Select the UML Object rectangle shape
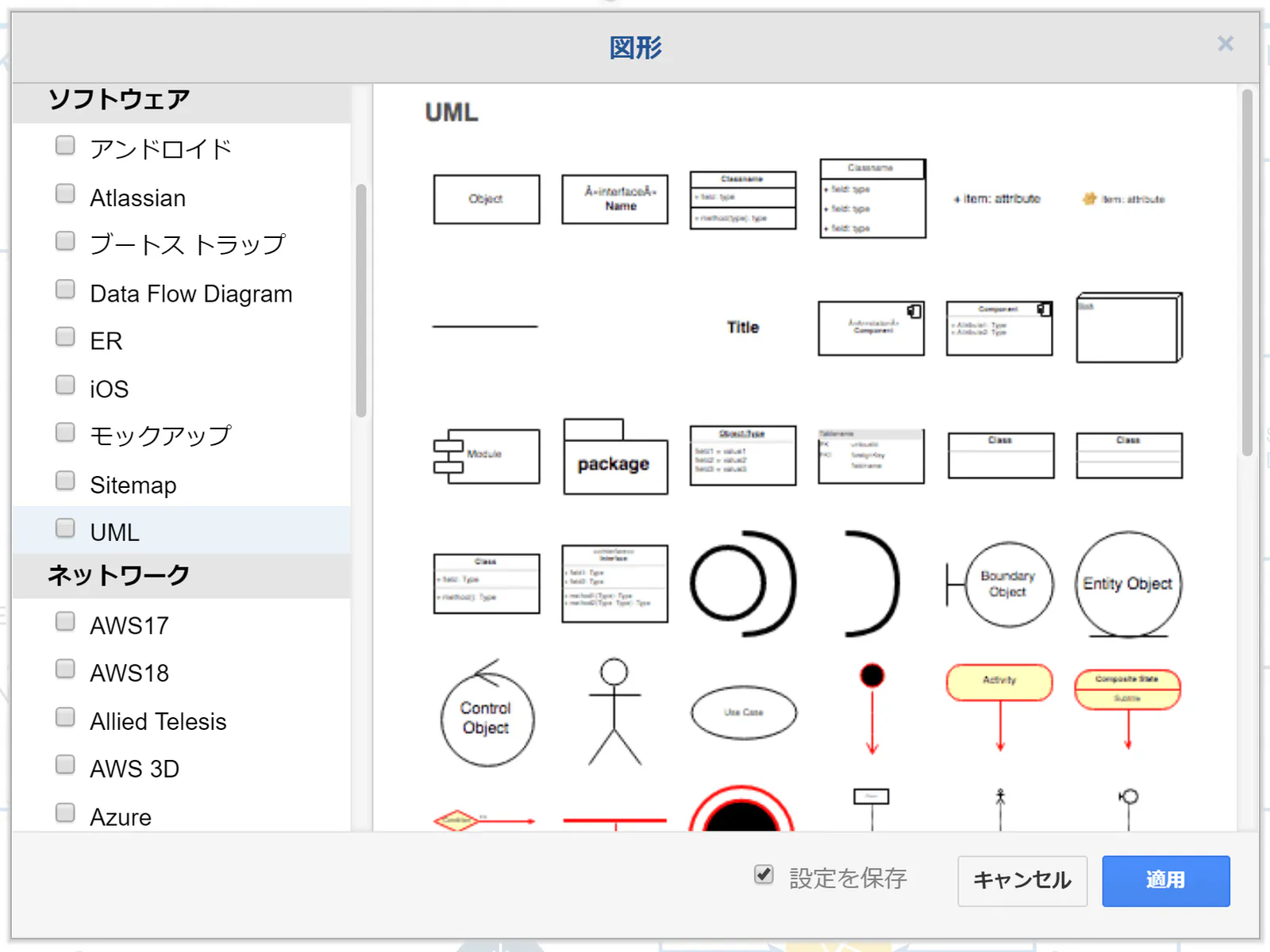The image size is (1270, 952). (x=487, y=199)
